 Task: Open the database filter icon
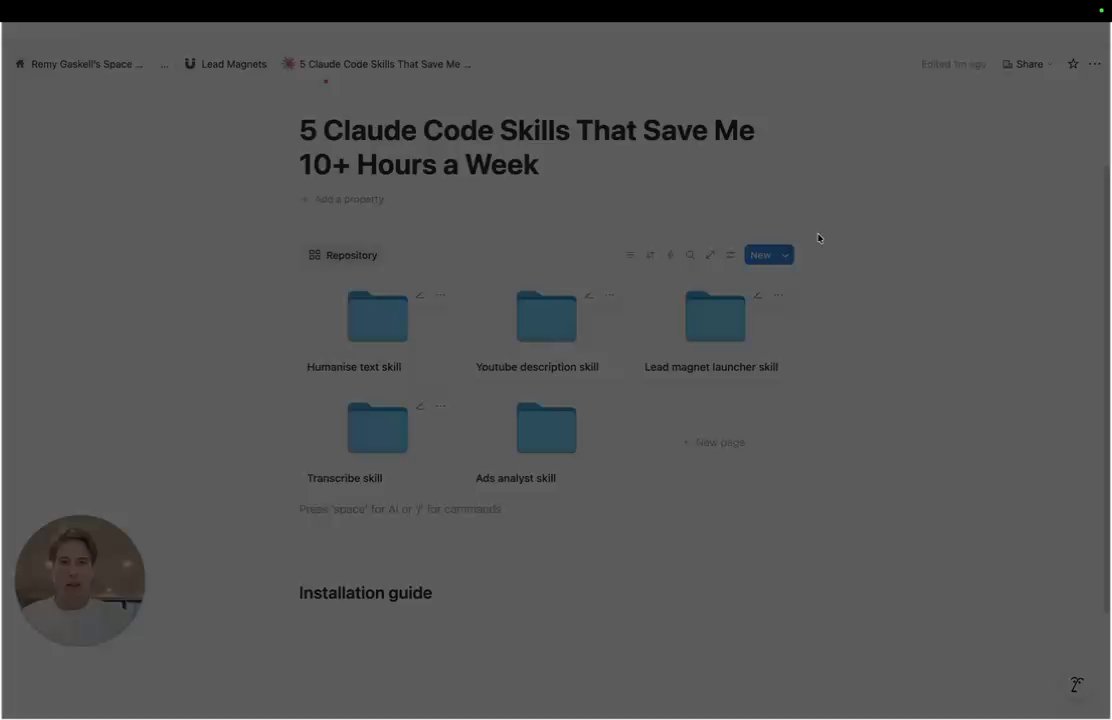pyautogui.click(x=630, y=255)
